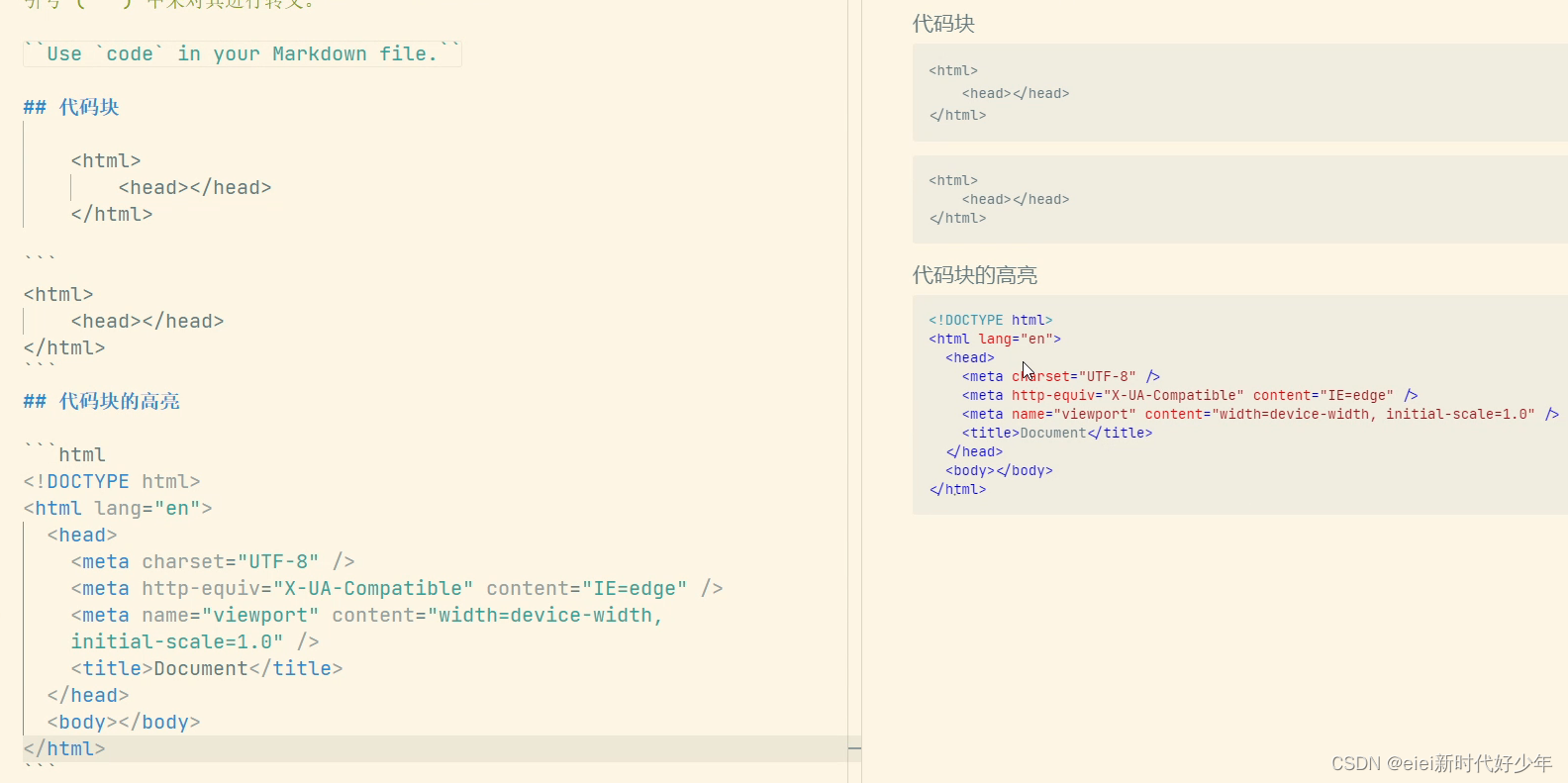Click the '代码块的高亮' heading in the preview
The image size is (1568, 783).
(x=975, y=275)
